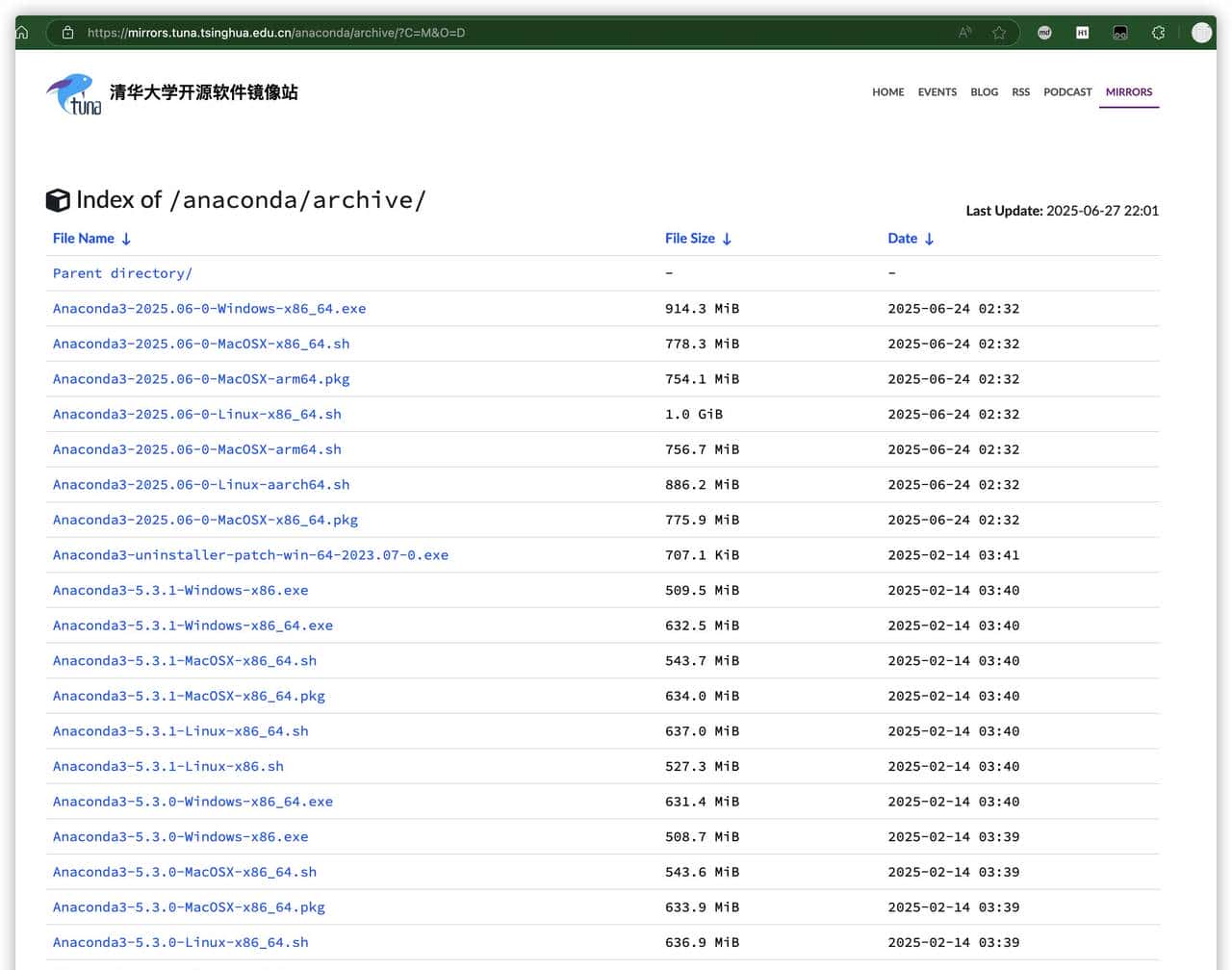Download Anaconda3-2025.06-0-Linux-x86_64.sh
The height and width of the screenshot is (970, 1232).
pyautogui.click(x=196, y=415)
